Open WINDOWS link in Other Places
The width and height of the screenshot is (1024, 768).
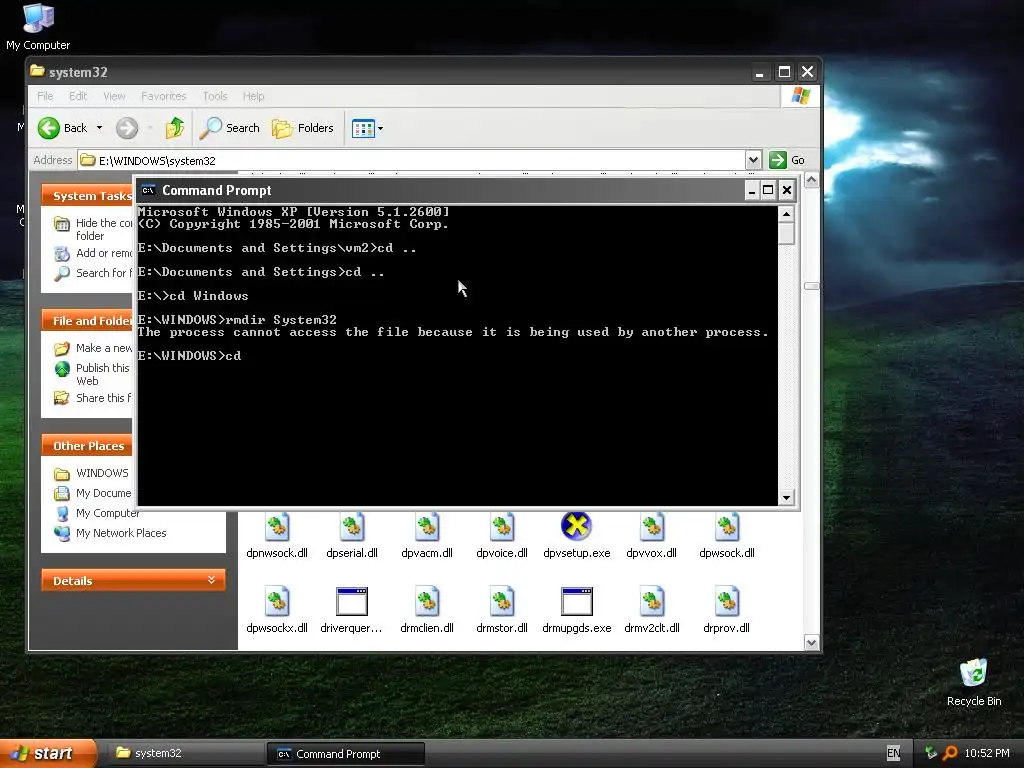coord(102,473)
